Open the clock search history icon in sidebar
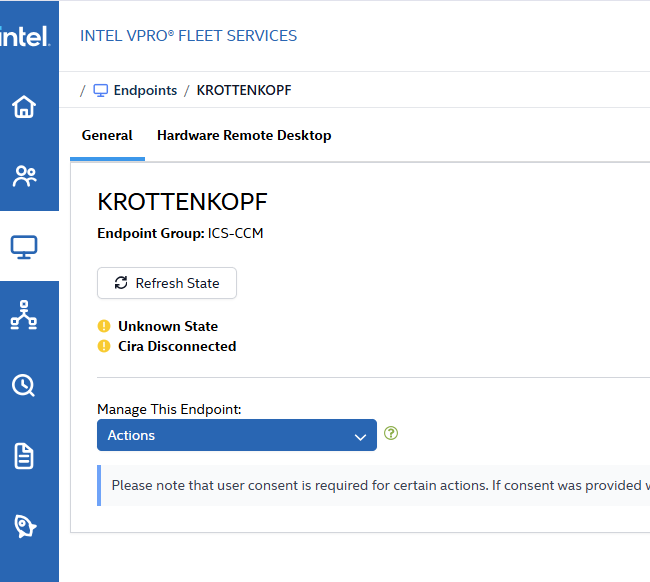Viewport: 650px width, 582px height. pyautogui.click(x=24, y=386)
